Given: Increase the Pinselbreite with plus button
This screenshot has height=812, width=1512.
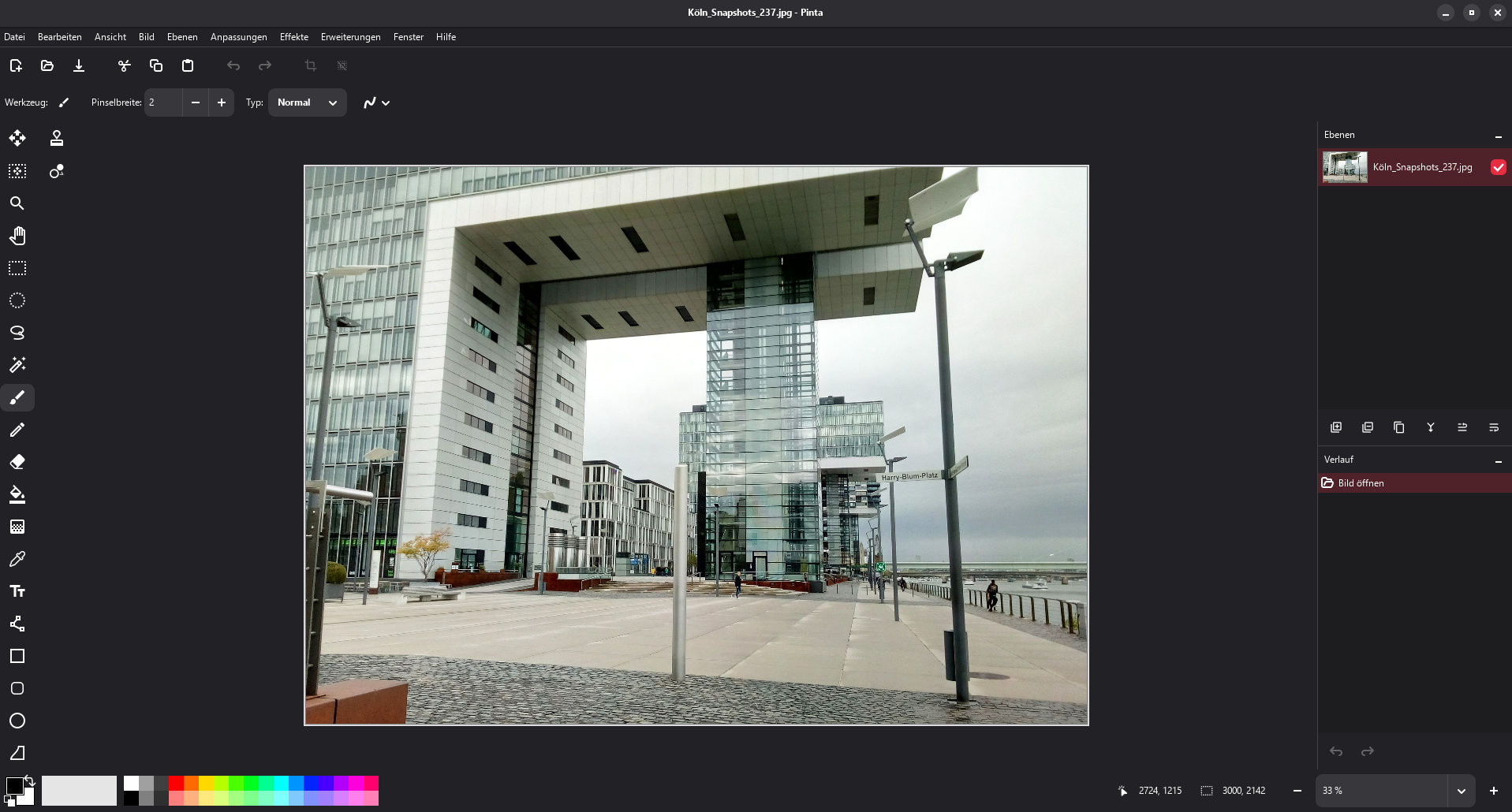Looking at the screenshot, I should coord(222,102).
